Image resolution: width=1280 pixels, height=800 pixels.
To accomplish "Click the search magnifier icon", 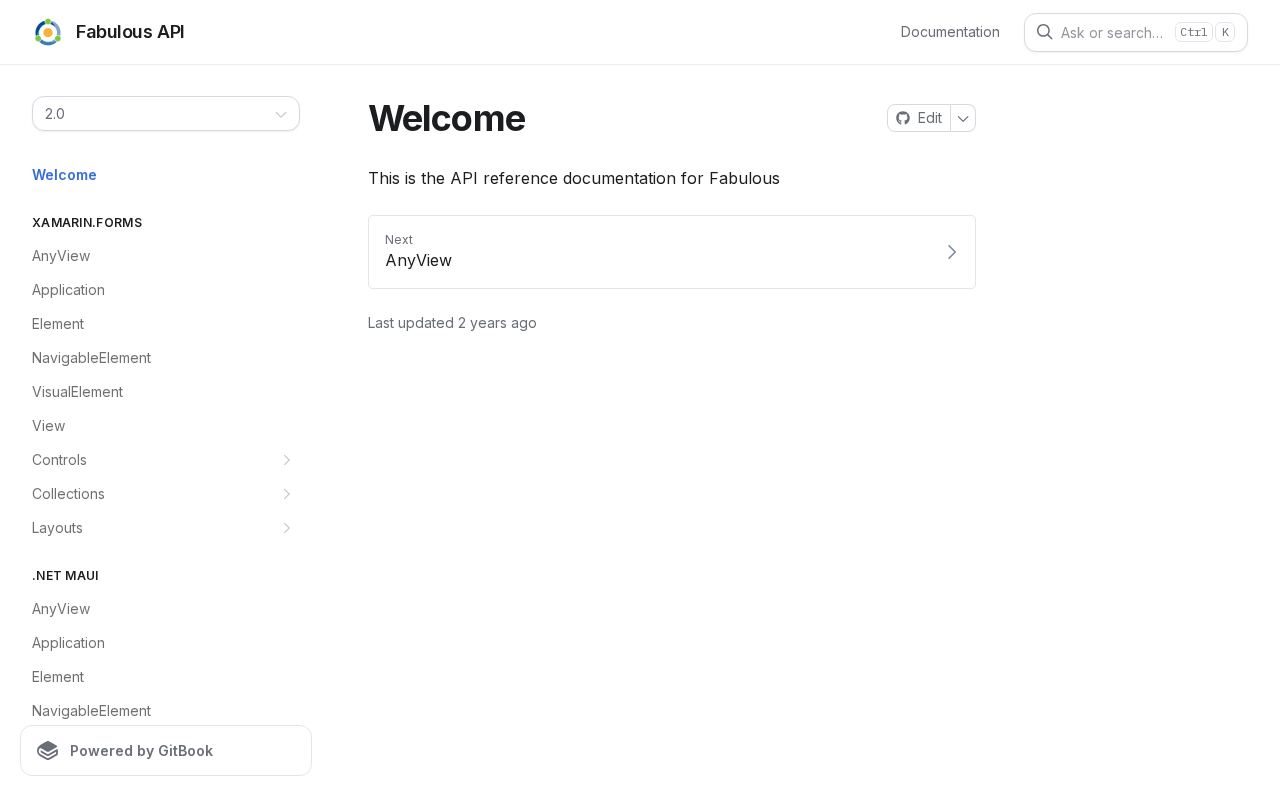I will point(1044,32).
